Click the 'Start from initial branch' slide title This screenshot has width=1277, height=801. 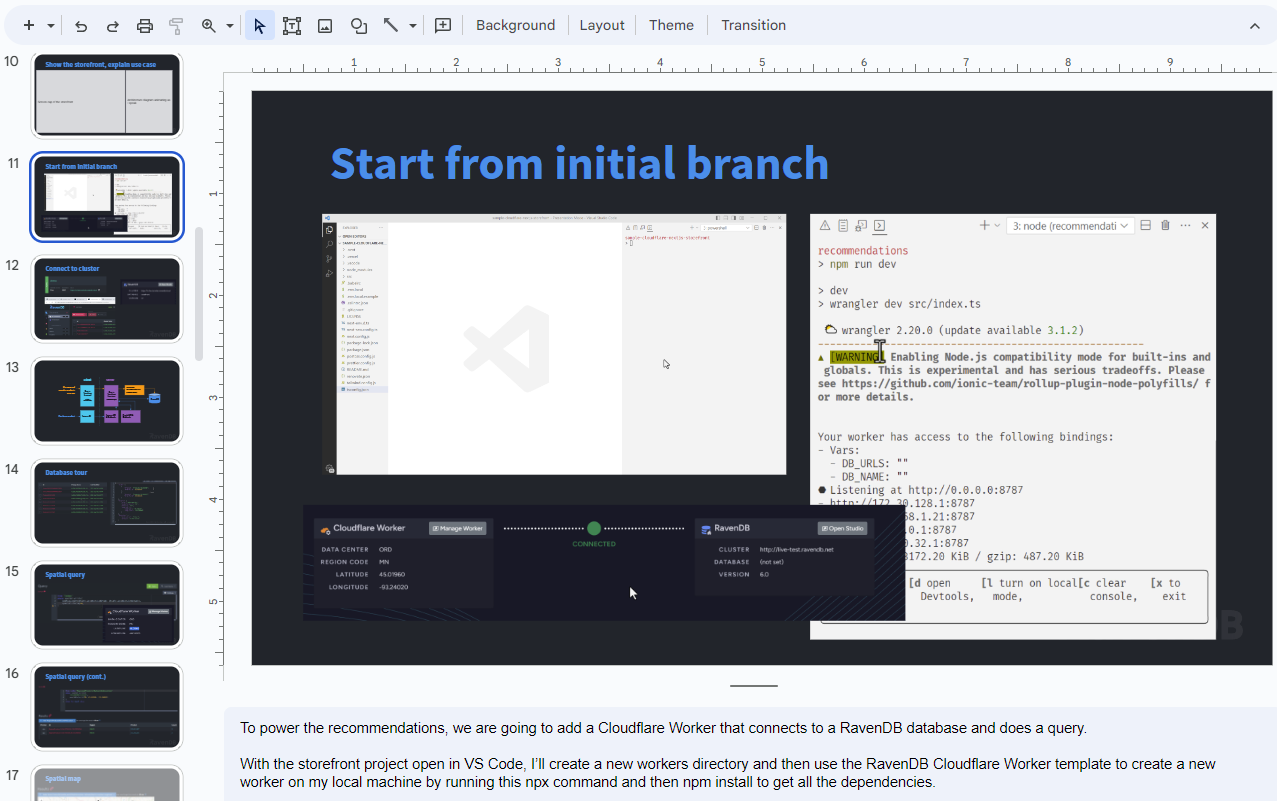[x=580, y=163]
